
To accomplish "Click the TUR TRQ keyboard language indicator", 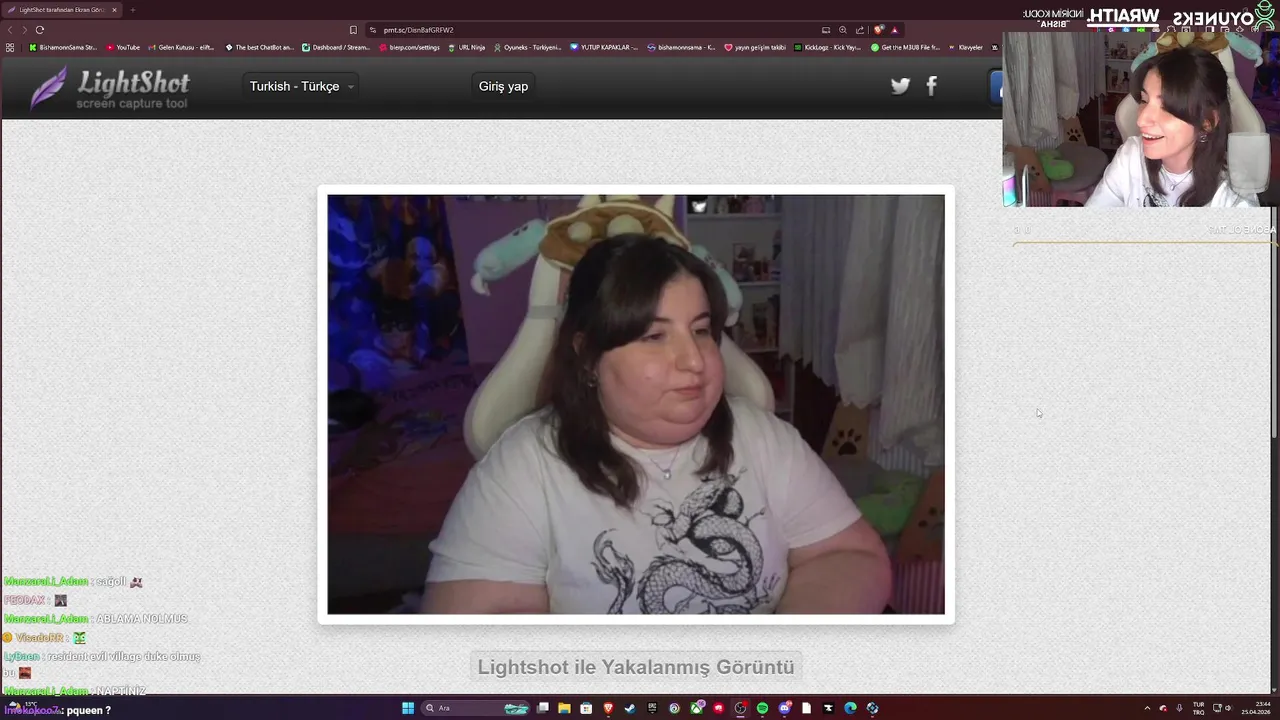I will 1199,708.
